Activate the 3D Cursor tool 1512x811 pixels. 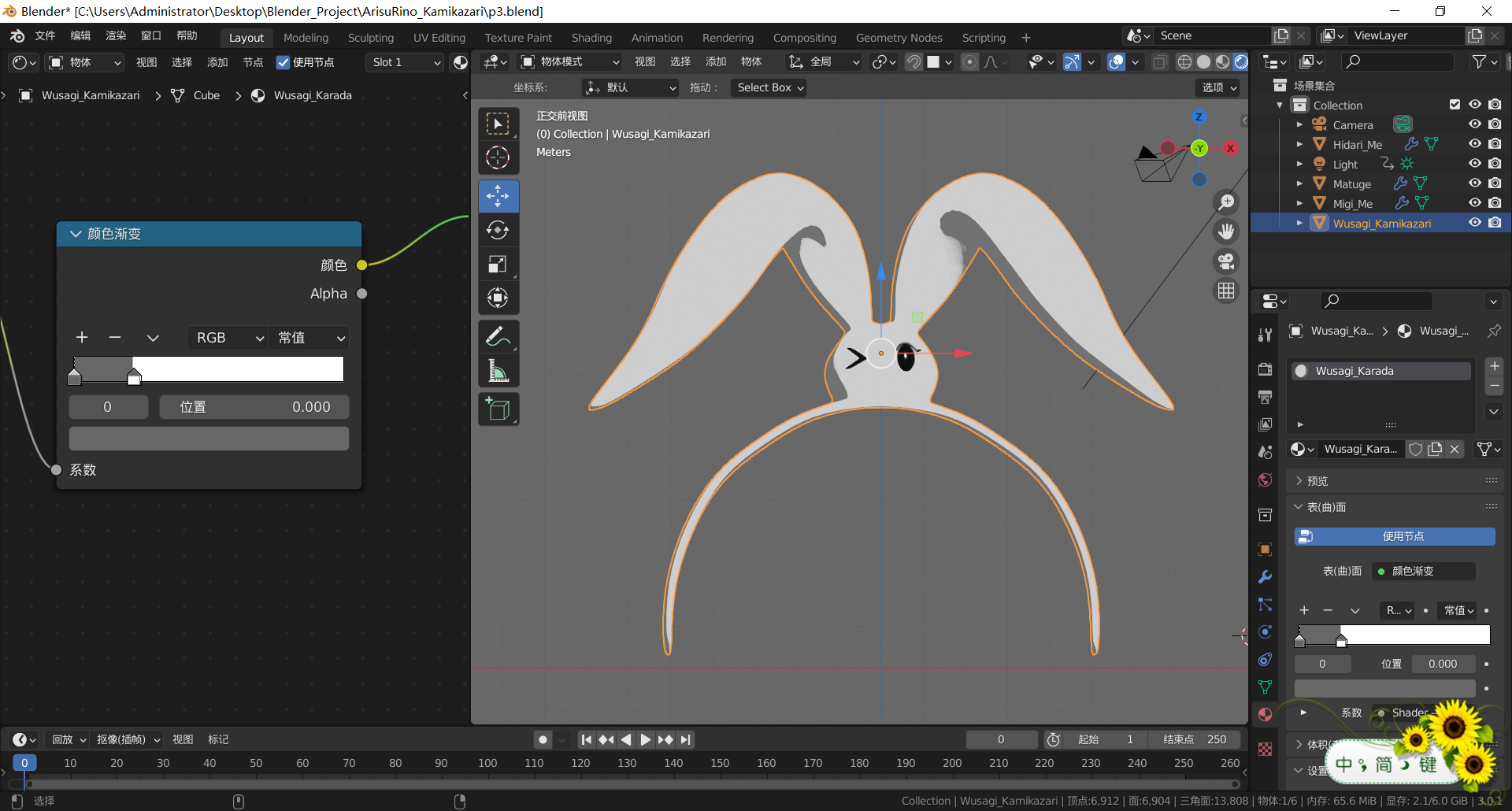click(x=498, y=158)
